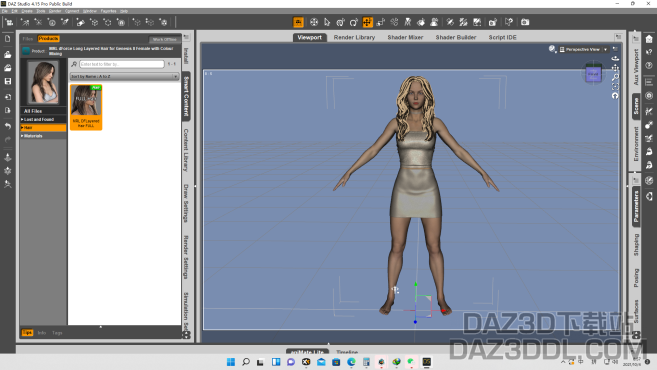
Task: Switch to the Script IDE tab
Action: (502, 37)
